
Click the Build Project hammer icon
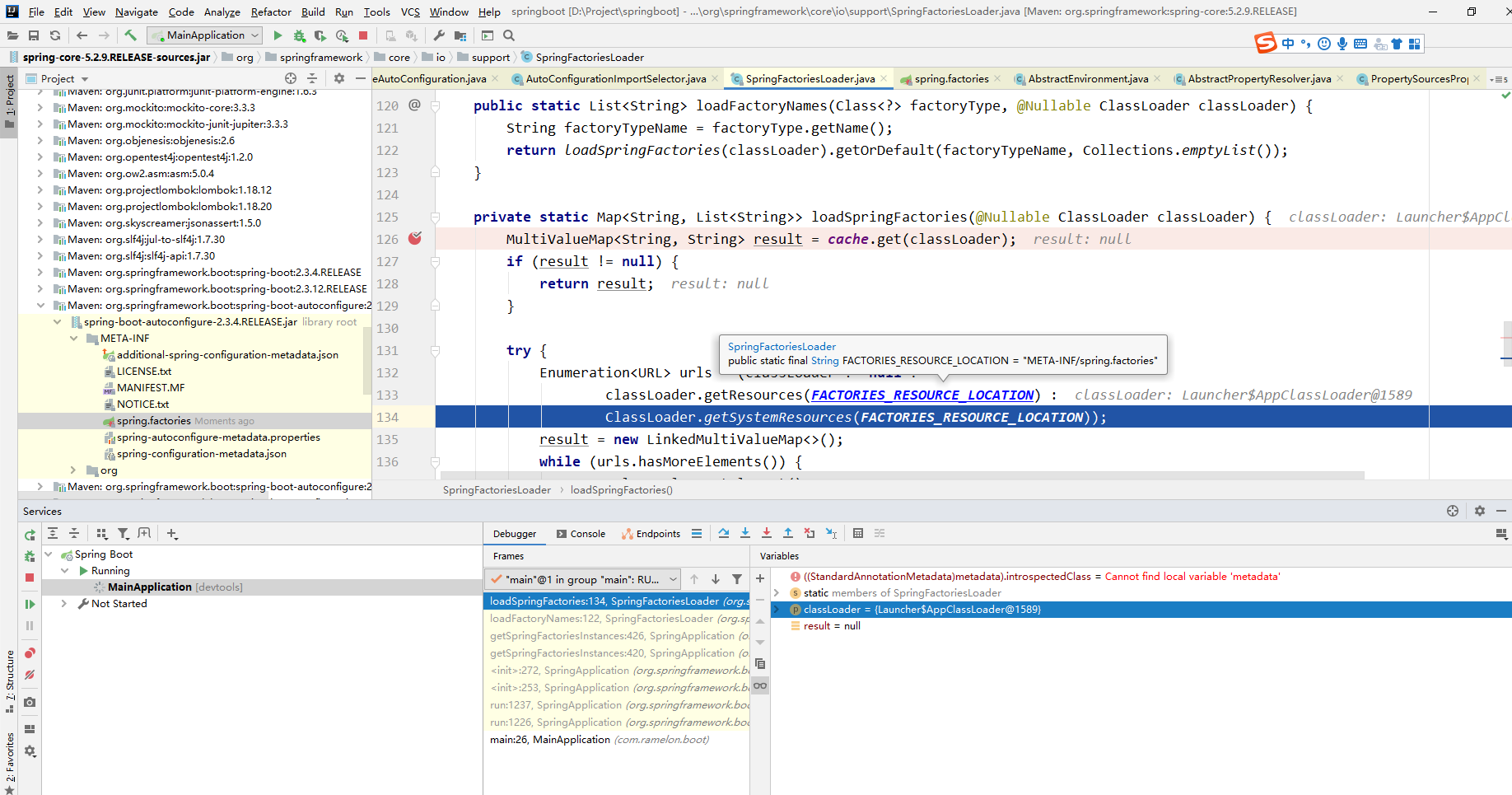tap(130, 35)
